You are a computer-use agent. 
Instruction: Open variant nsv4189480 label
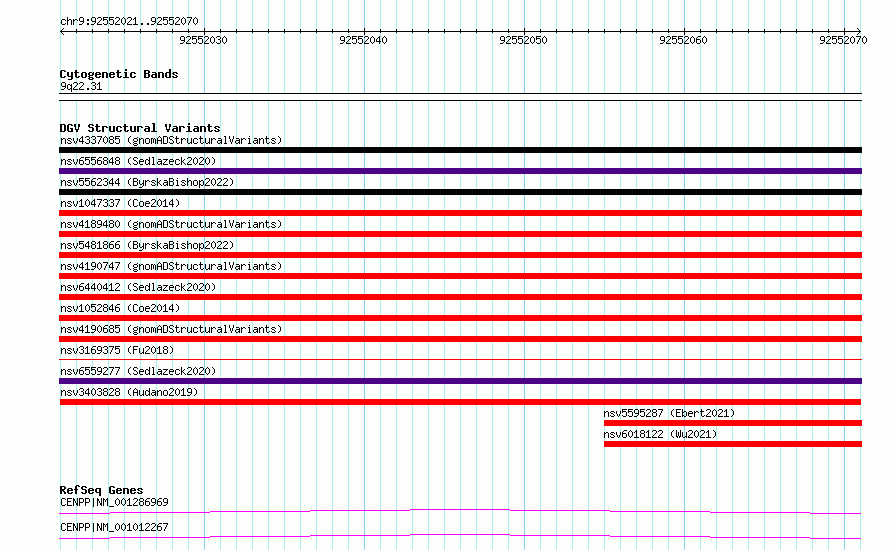171,224
